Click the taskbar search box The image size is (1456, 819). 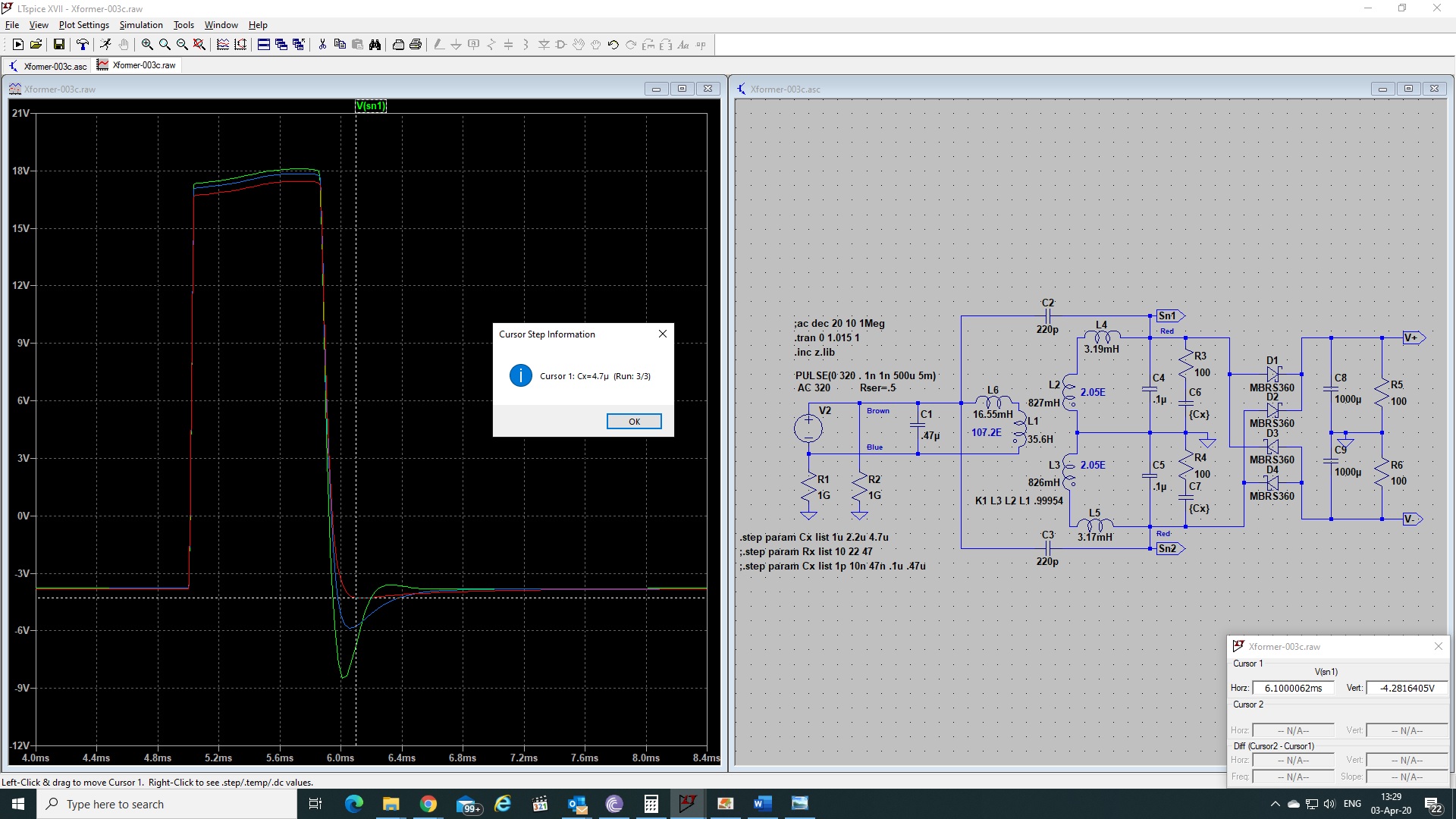167,804
